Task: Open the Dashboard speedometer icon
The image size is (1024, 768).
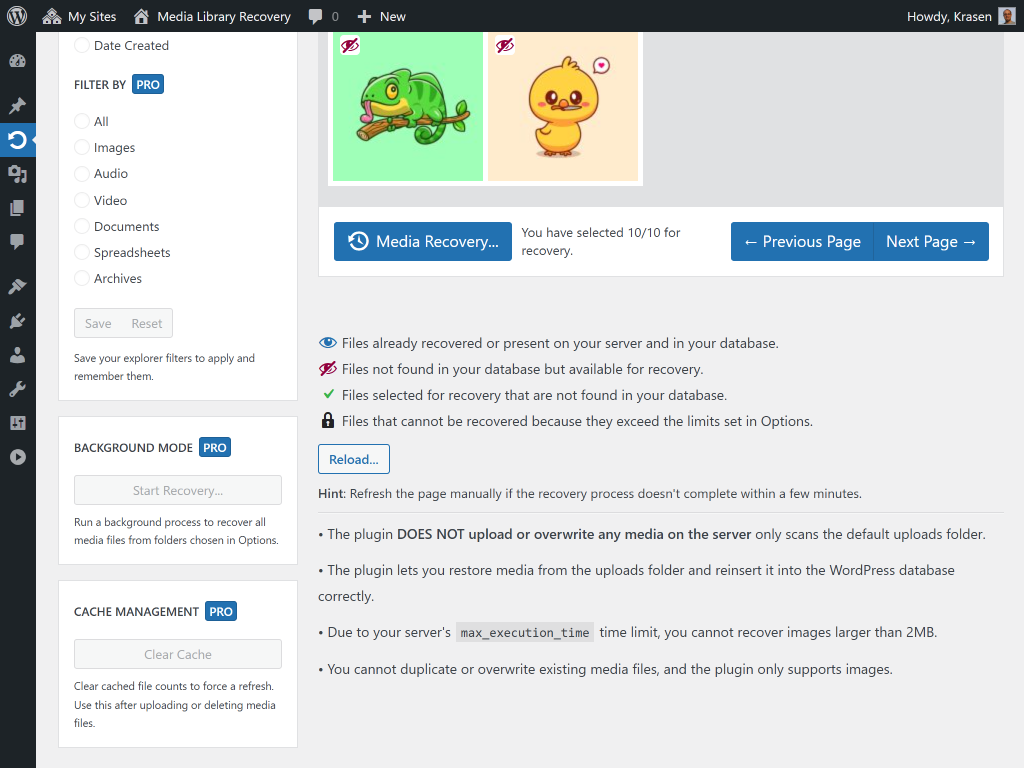Action: (x=16, y=61)
